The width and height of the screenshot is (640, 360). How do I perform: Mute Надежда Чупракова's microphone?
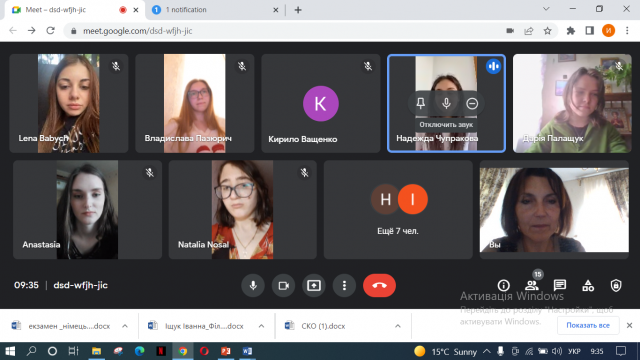click(x=446, y=103)
